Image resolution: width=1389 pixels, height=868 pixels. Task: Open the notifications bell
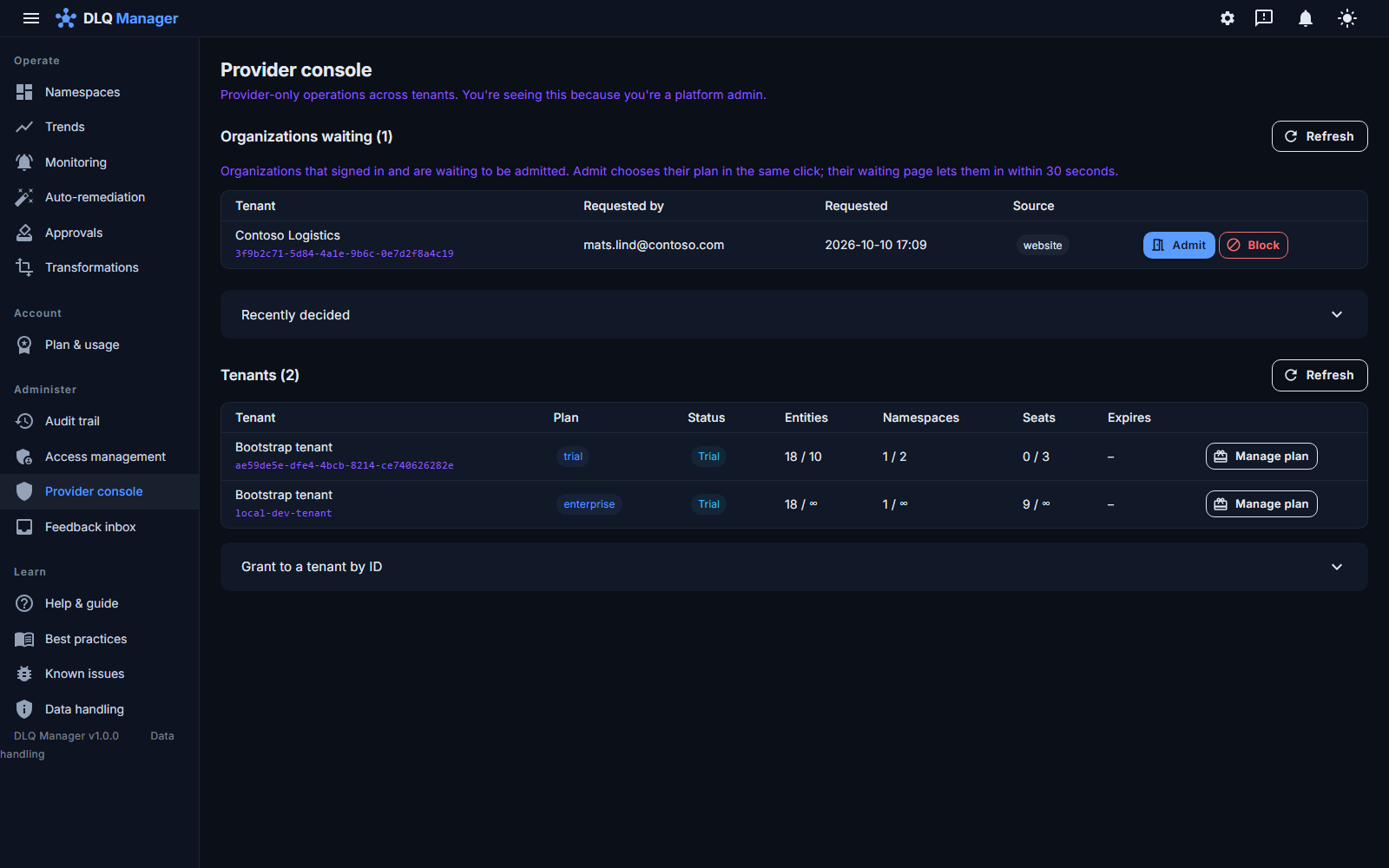click(x=1306, y=18)
